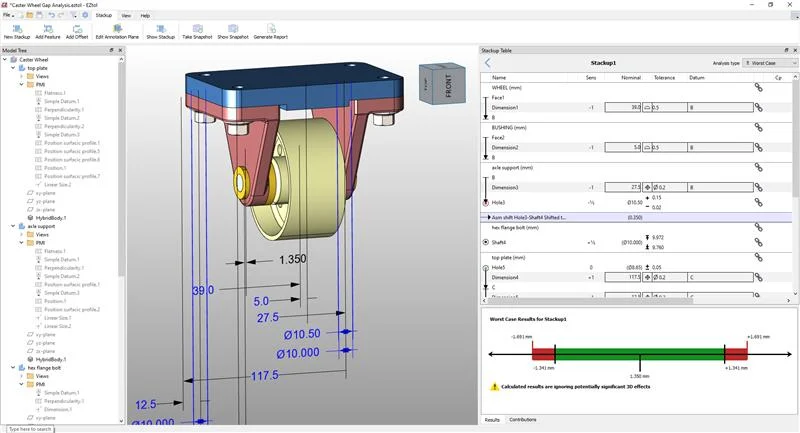
Task: Collapse the top plate node
Action: 13,68
